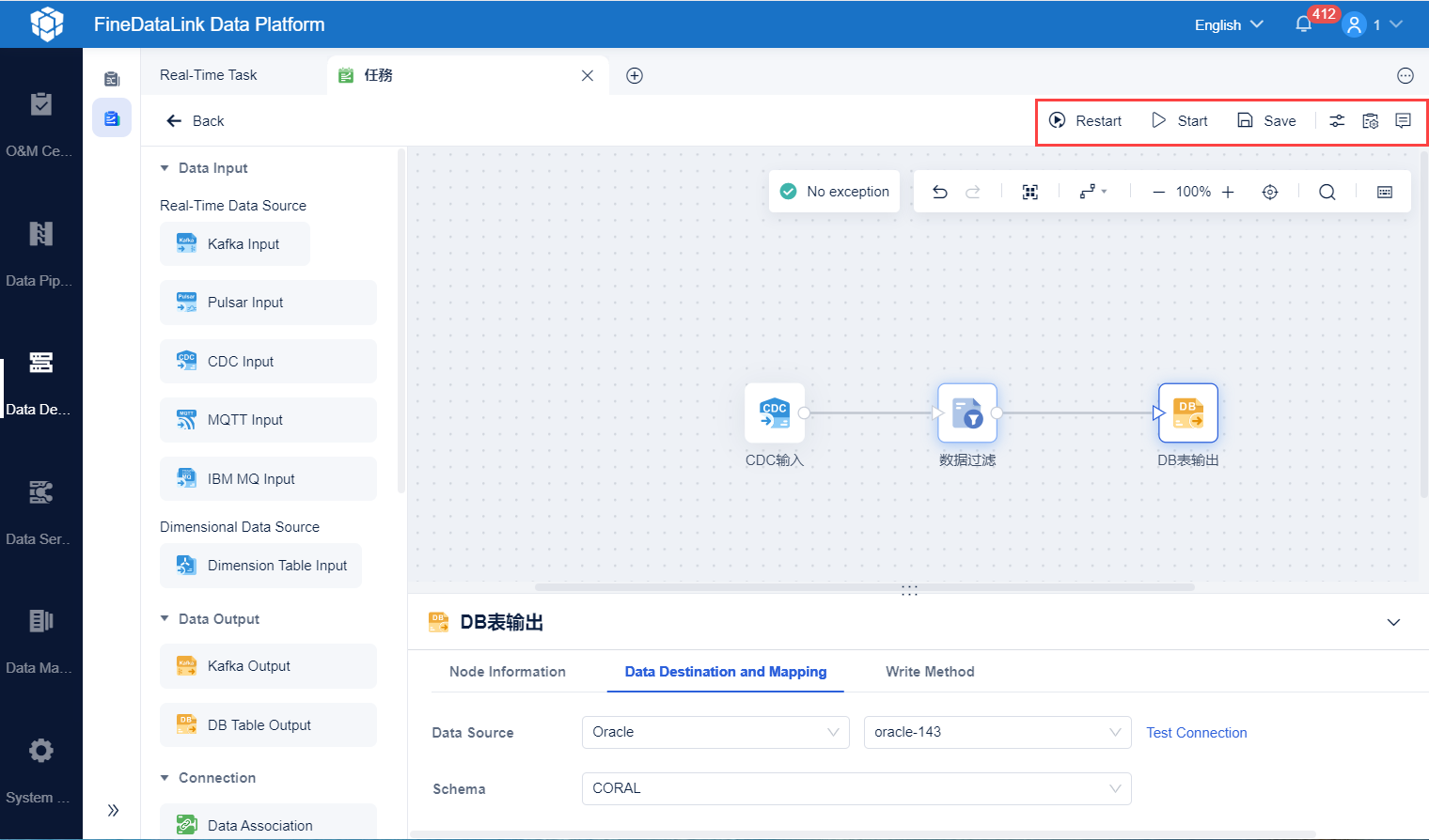Save the current task
The height and width of the screenshot is (840, 1429).
coord(1266,120)
